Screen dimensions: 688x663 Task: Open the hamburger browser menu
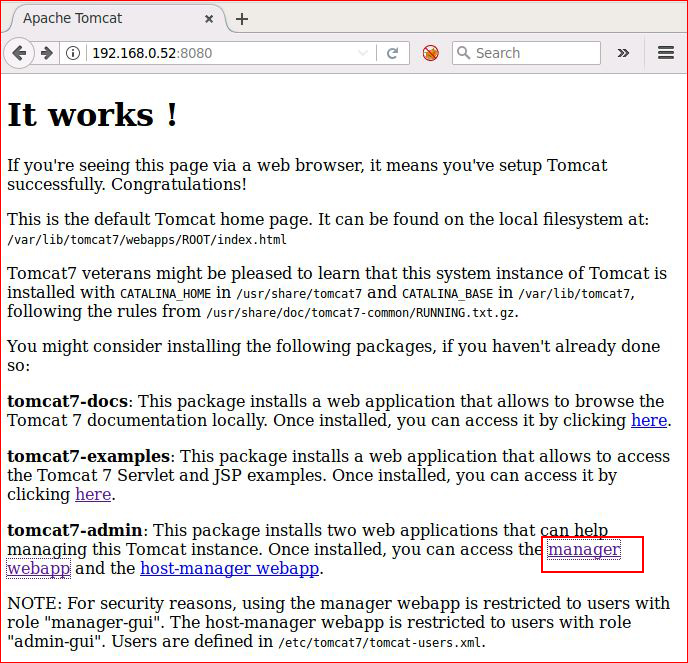[666, 53]
